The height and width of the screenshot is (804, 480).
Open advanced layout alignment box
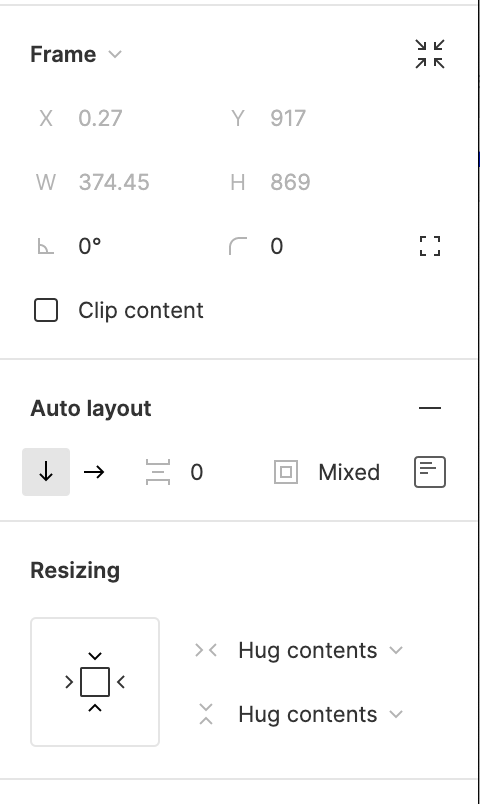pos(430,472)
